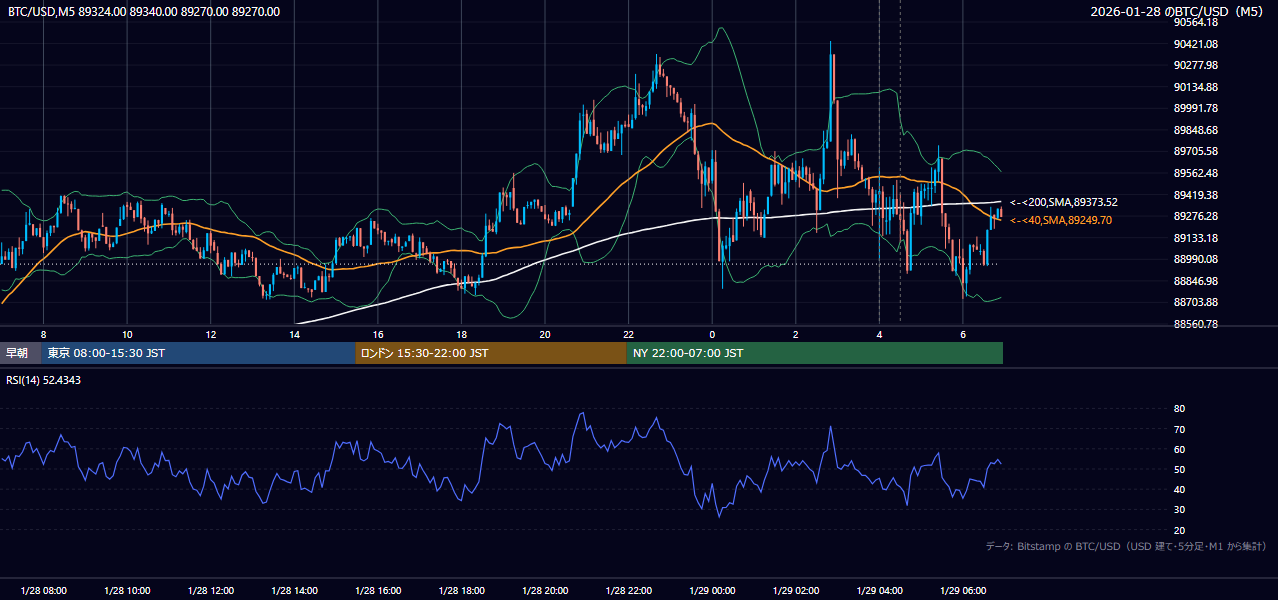Click the 1/29 04:00 date label

879,591
